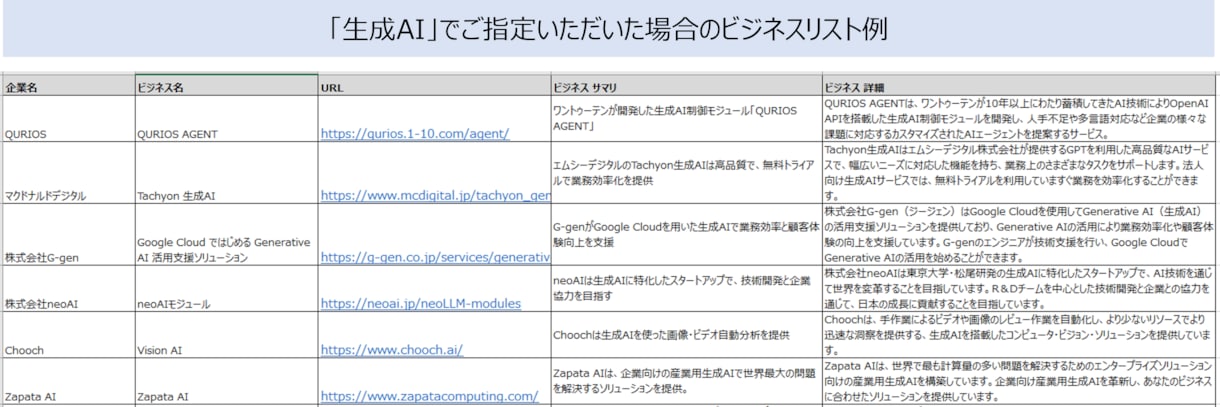Select the 株式会社G-gen company cell

(67, 236)
